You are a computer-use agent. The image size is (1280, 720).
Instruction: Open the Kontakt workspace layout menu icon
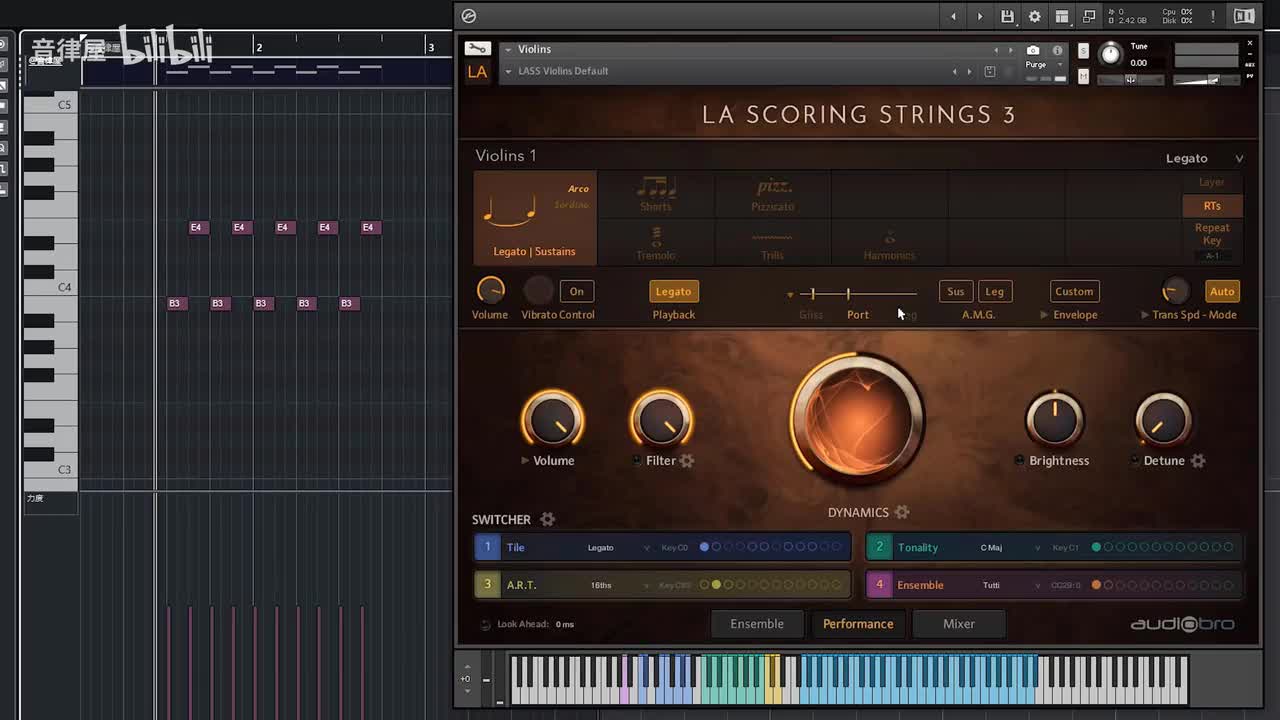point(1062,16)
